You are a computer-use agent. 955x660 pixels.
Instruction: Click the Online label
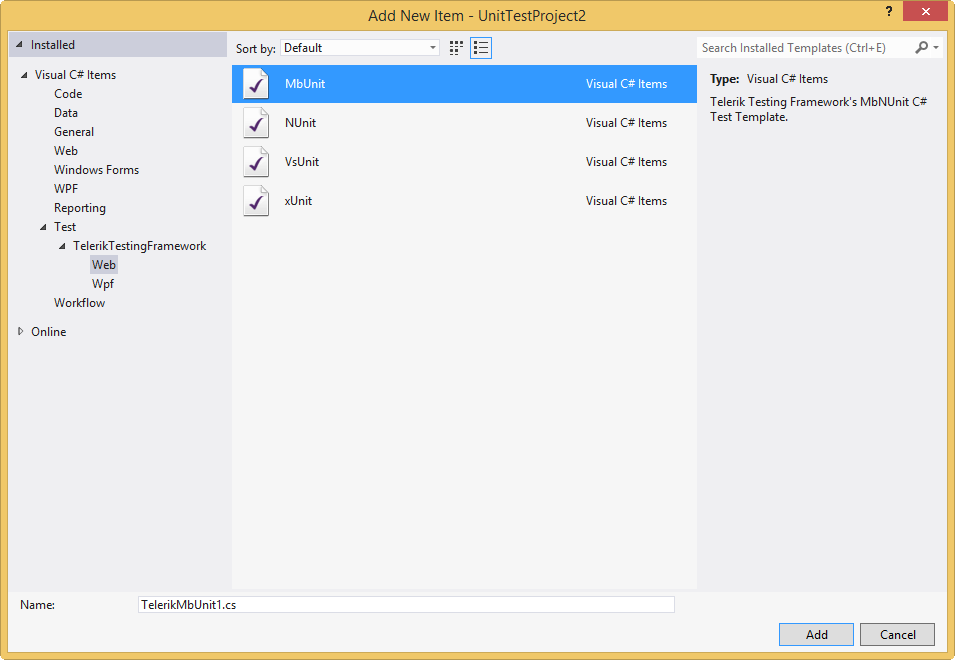tap(49, 332)
